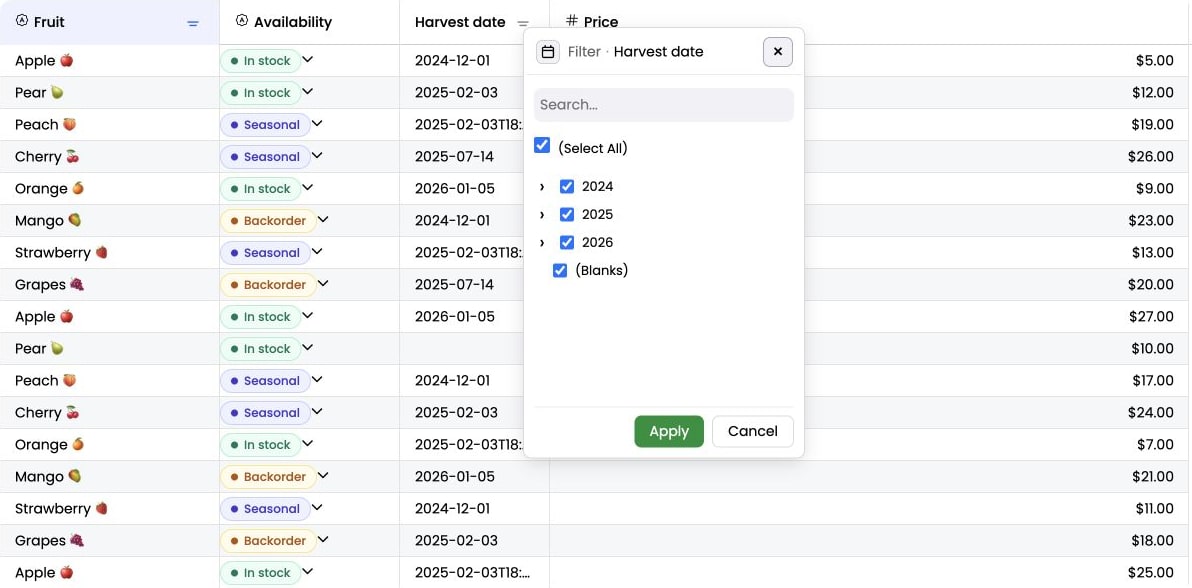Apply the Harvest date filter
This screenshot has height=588, width=1192.
[669, 431]
